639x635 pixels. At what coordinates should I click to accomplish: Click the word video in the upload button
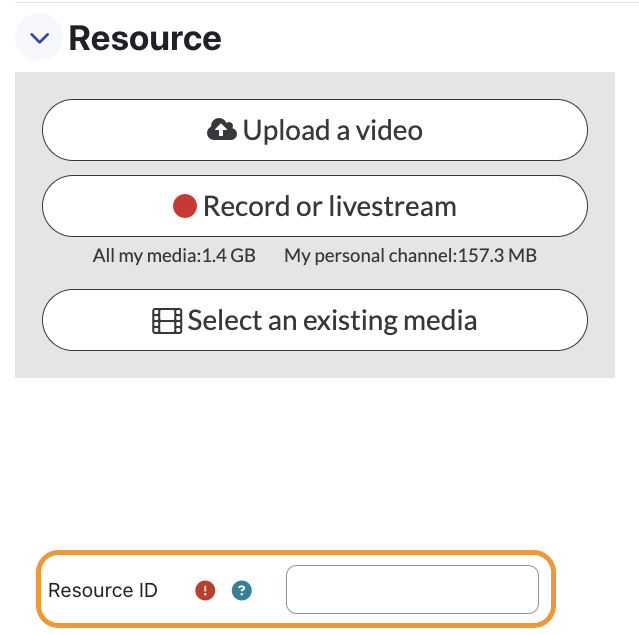pyautogui.click(x=389, y=131)
